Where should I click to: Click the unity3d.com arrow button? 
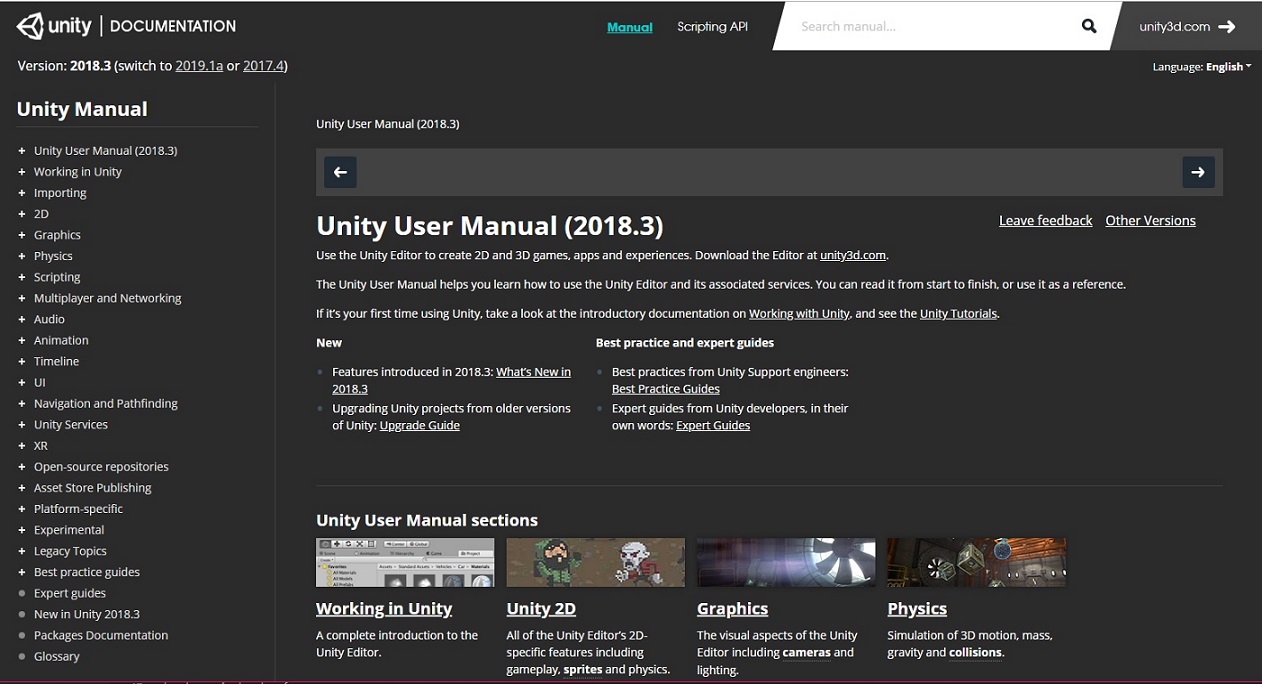point(1227,26)
